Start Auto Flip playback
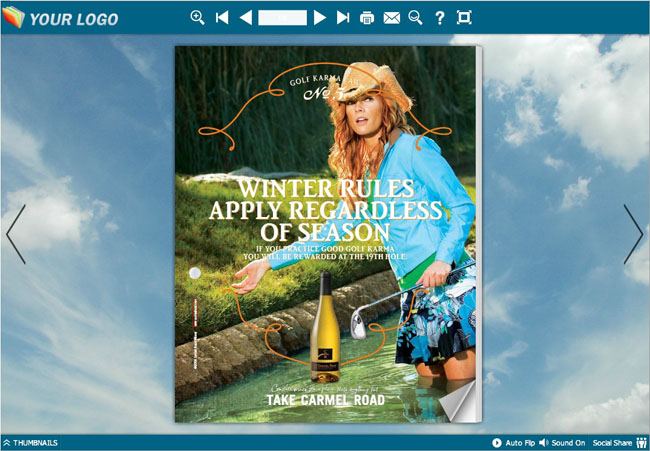The image size is (650, 451). click(x=514, y=443)
